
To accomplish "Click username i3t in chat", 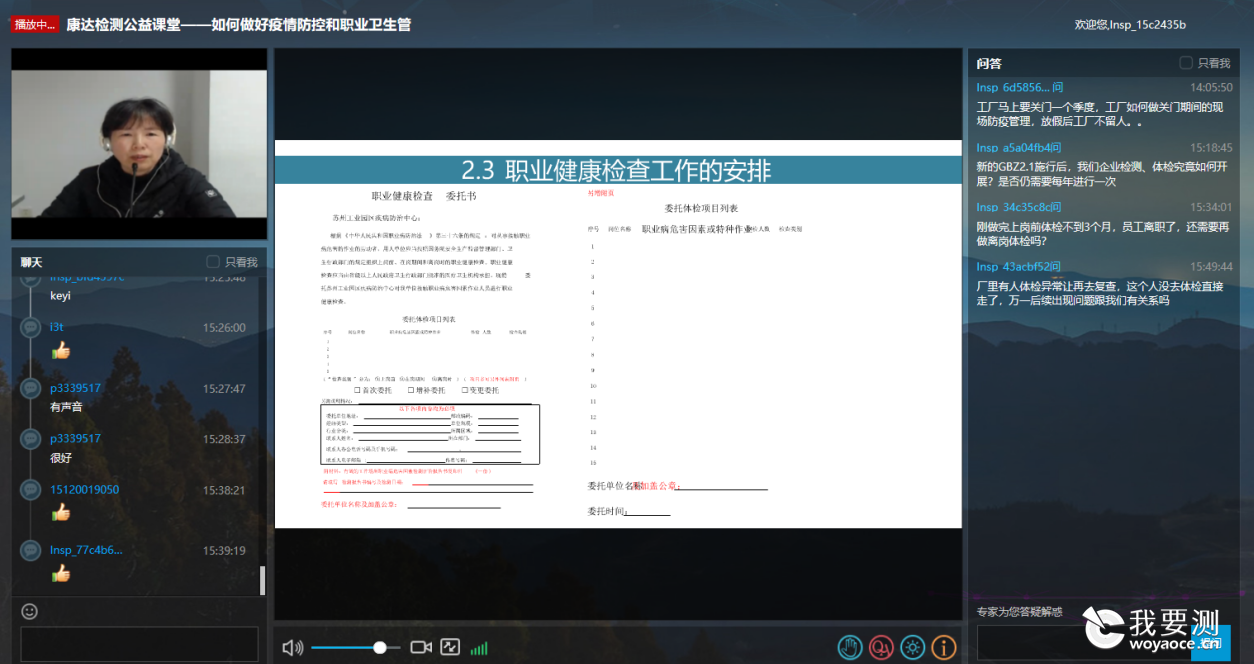I will [x=57, y=327].
